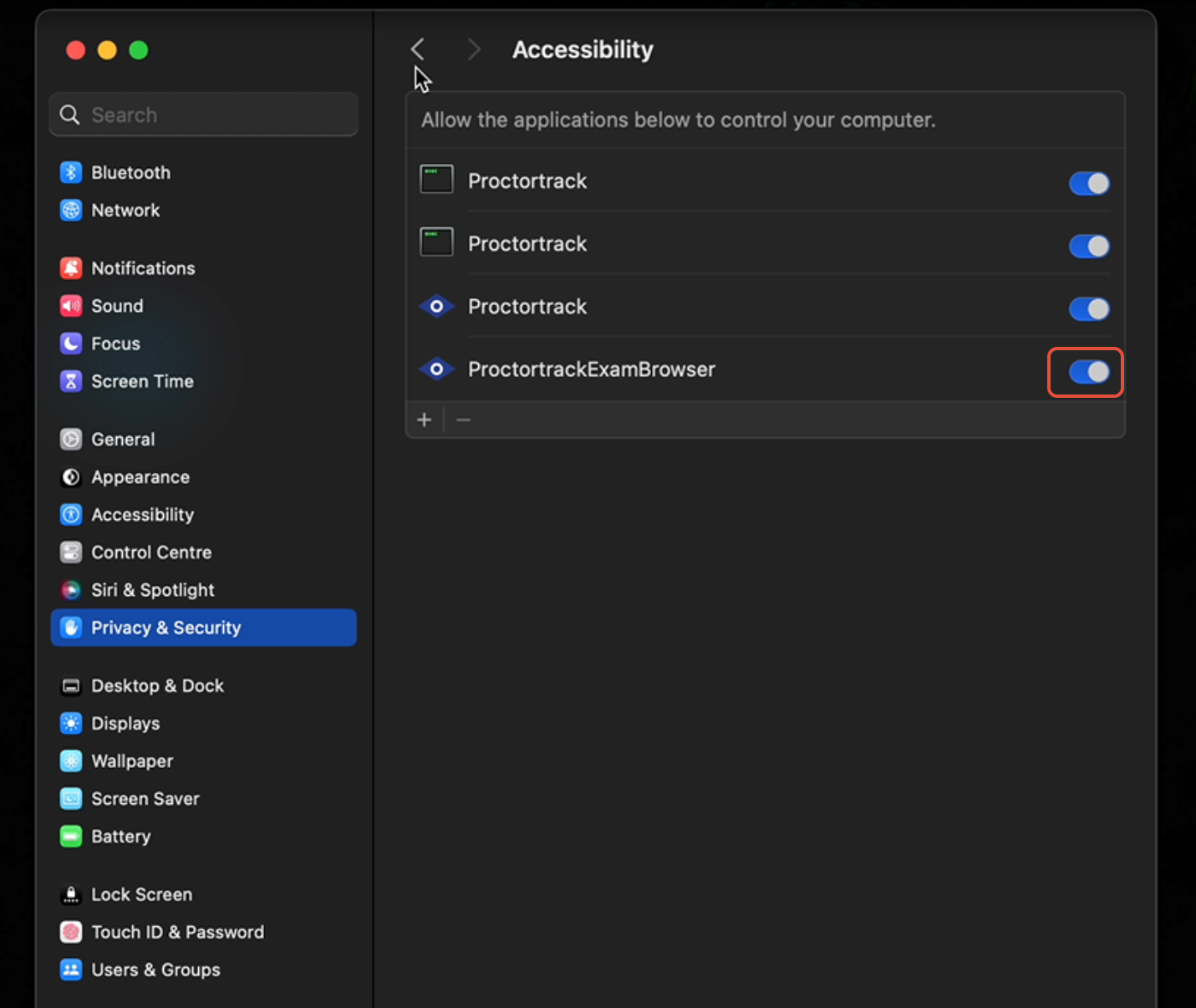The image size is (1196, 1008).
Task: Select the Accessibility label in sidebar
Action: pos(143,515)
